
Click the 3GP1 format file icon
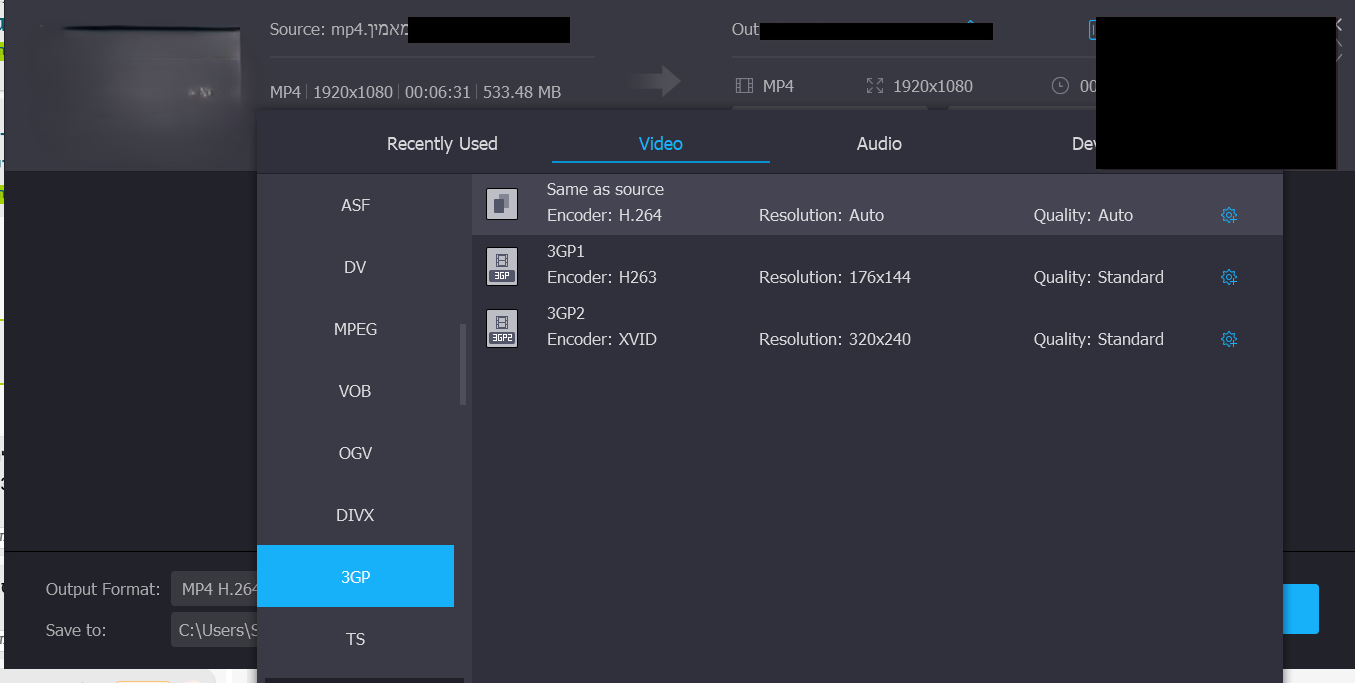coord(502,266)
